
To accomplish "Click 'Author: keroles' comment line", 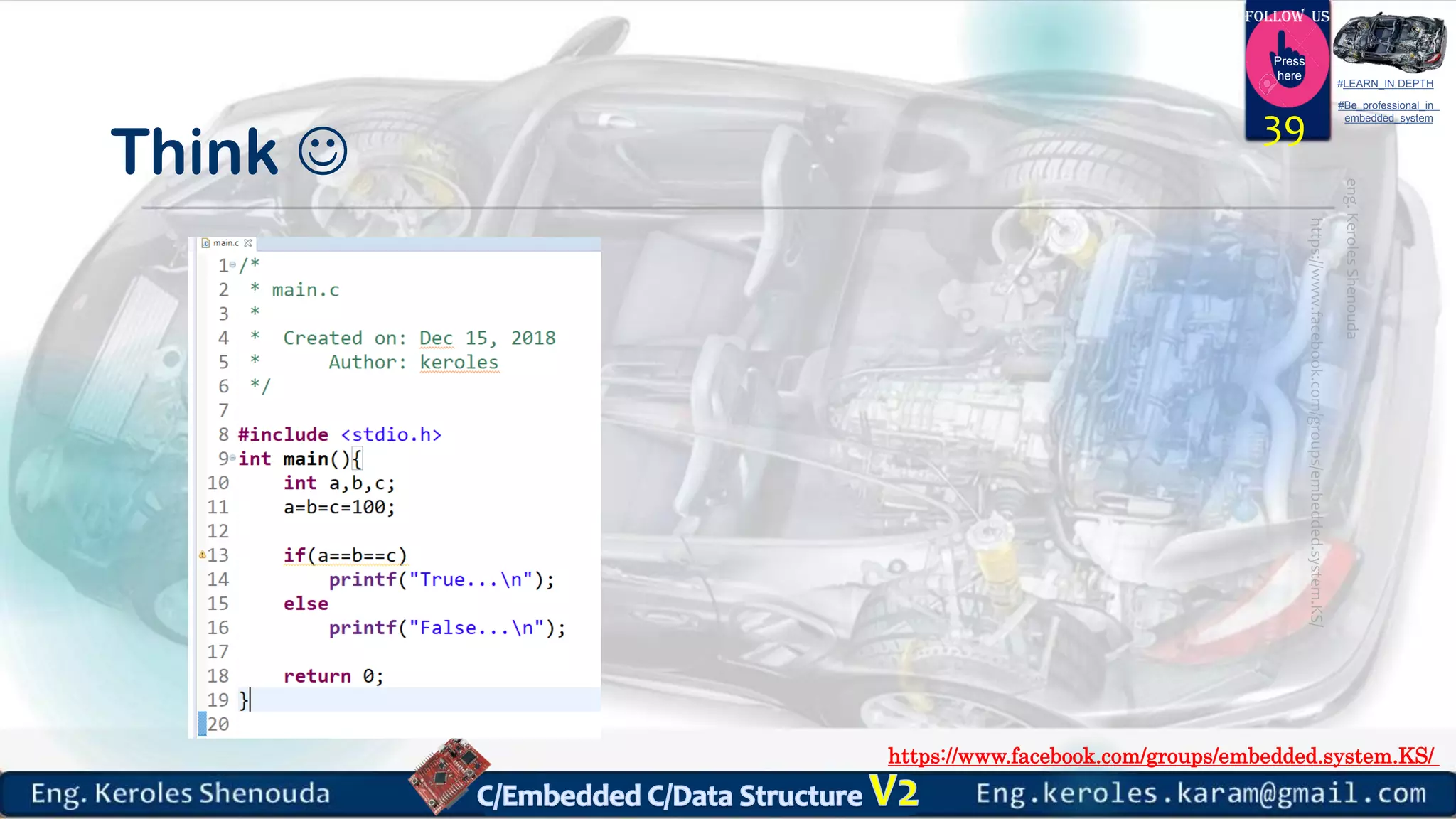I will click(x=413, y=362).
